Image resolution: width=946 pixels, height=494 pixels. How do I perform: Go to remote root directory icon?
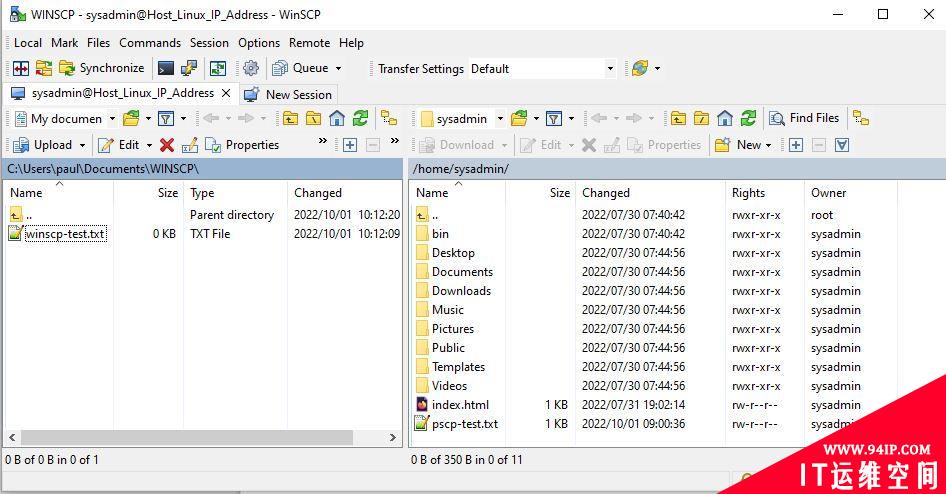(x=702, y=118)
